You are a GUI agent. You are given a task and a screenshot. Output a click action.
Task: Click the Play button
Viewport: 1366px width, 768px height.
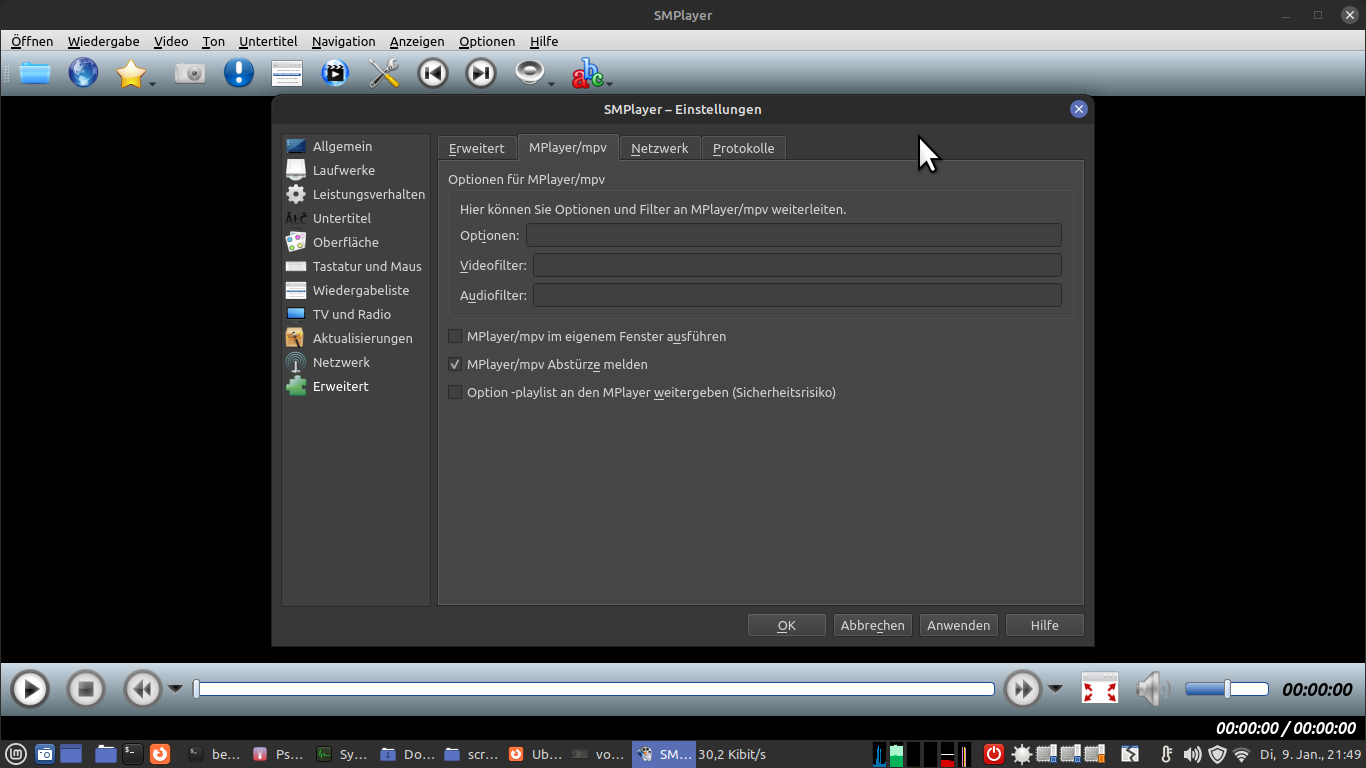point(30,689)
